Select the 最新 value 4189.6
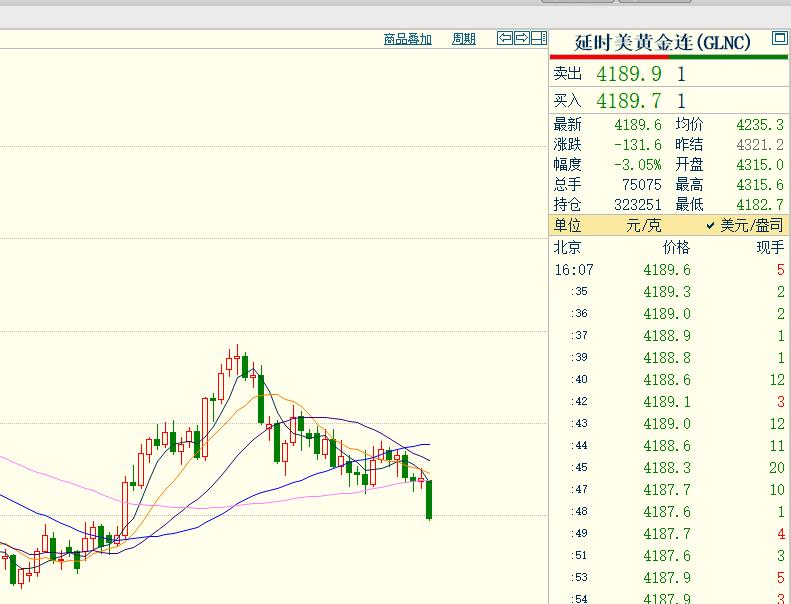The height and width of the screenshot is (604, 791). click(x=638, y=125)
